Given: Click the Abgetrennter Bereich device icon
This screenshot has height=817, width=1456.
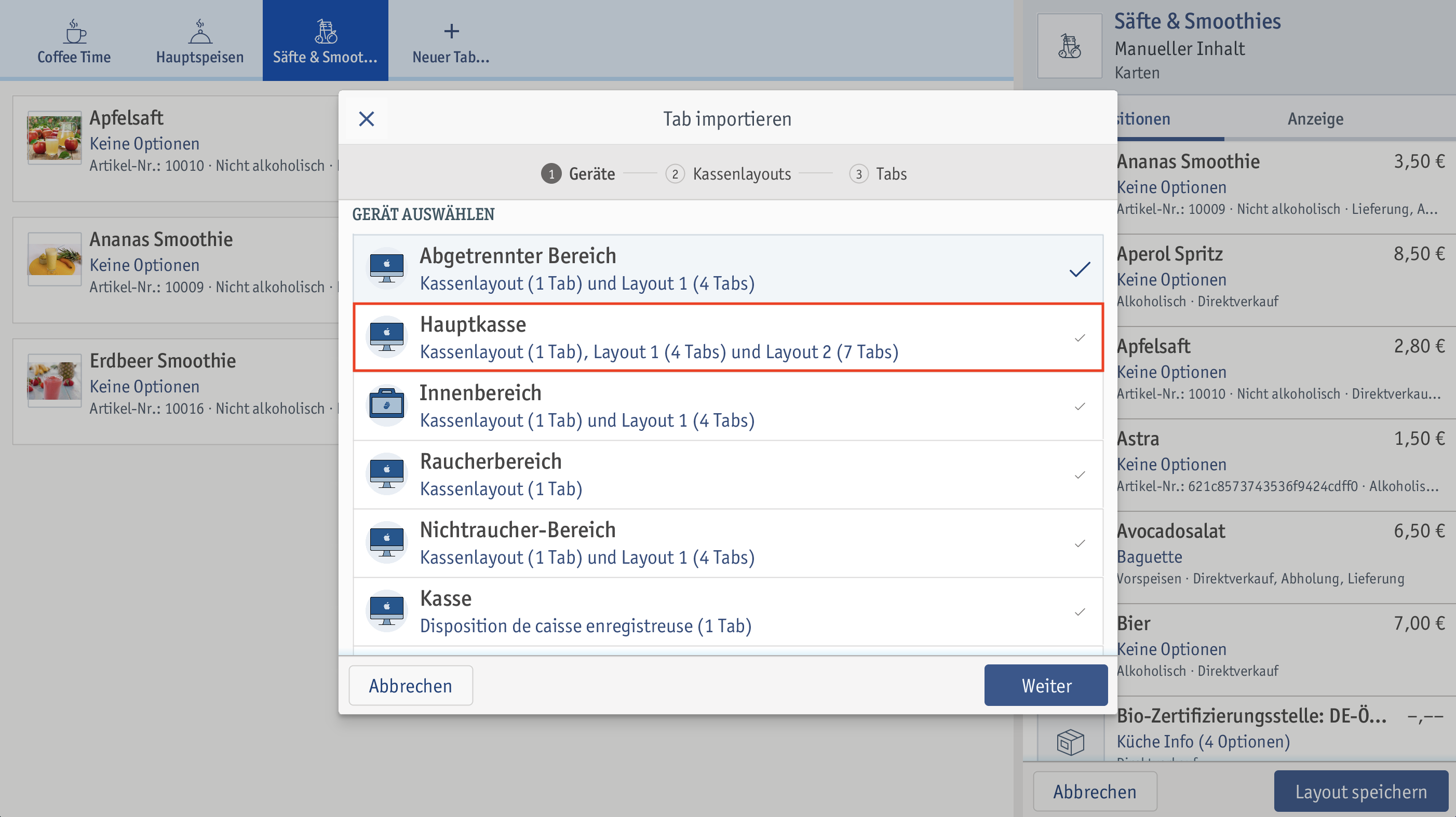Looking at the screenshot, I should tap(387, 268).
